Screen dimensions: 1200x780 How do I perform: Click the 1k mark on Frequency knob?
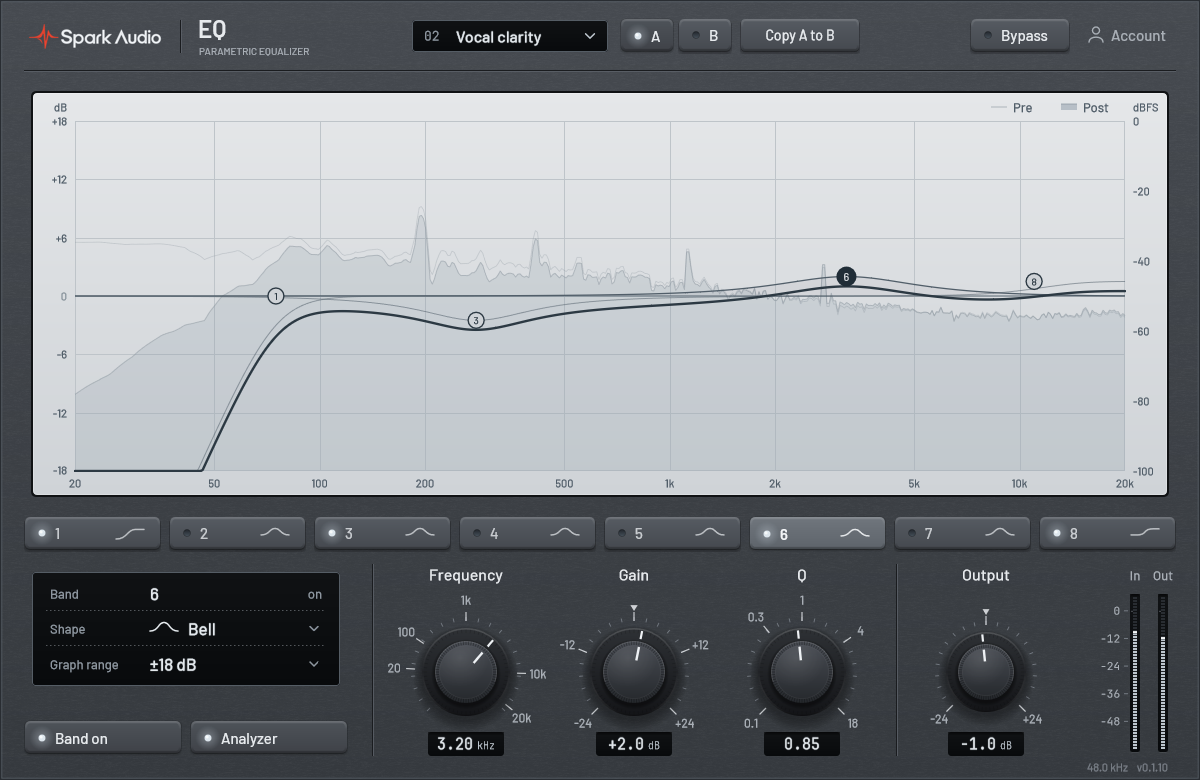[466, 600]
